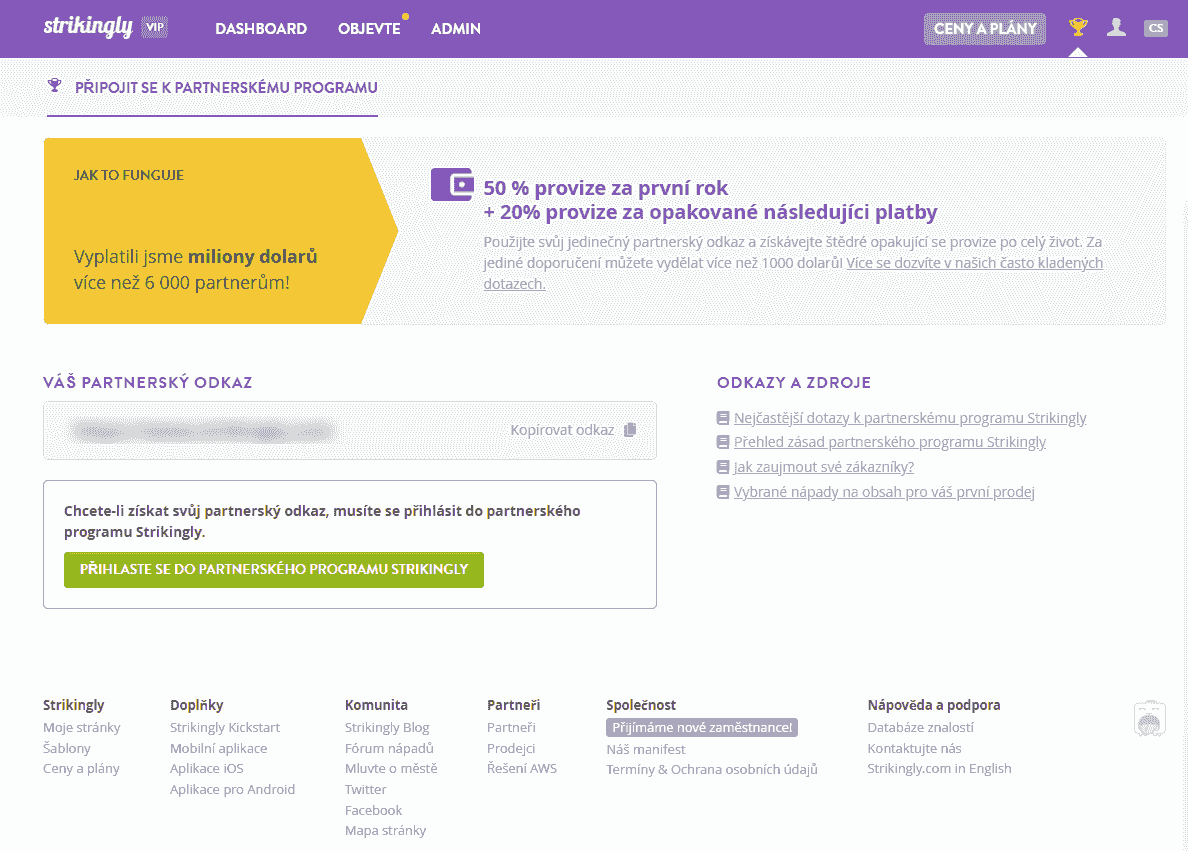Click Přihlaste se do partnerského programu Strikingly button
The width and height of the screenshot is (1188, 851).
point(274,569)
